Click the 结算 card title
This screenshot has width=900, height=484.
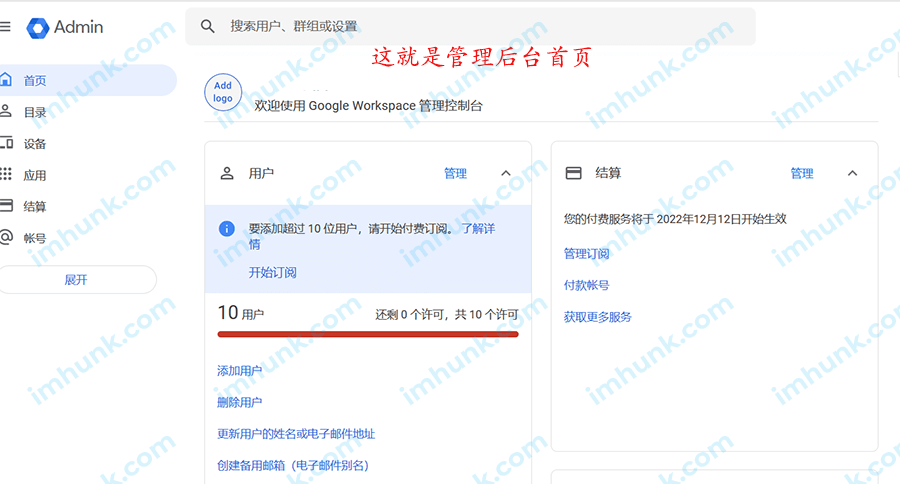click(608, 173)
